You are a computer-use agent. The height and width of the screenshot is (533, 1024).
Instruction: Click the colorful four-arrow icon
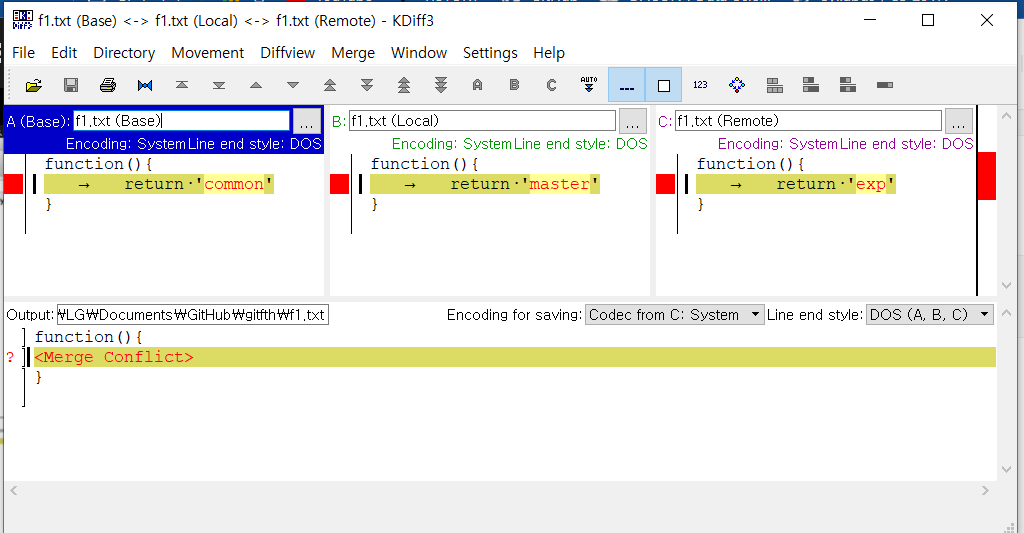[737, 85]
